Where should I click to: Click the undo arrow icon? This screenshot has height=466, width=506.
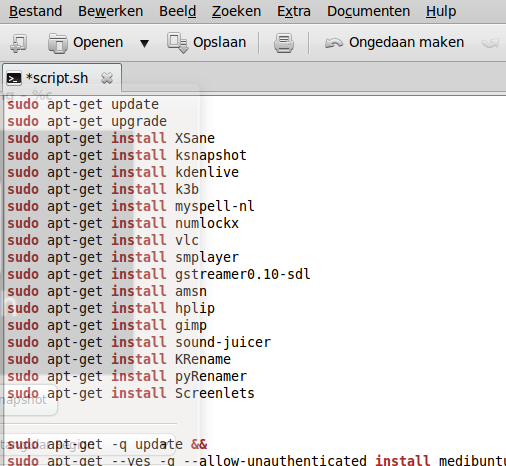tap(334, 43)
